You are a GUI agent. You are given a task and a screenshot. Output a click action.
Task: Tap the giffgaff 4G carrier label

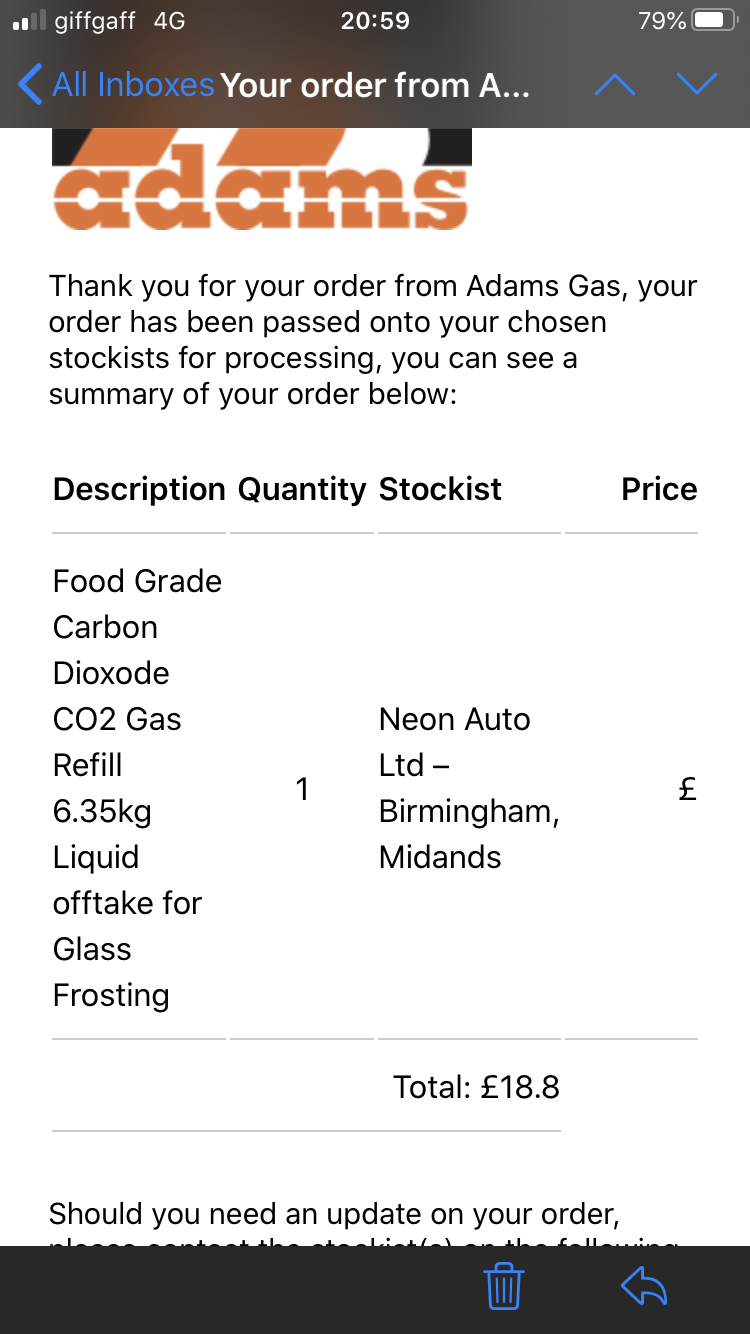(119, 21)
